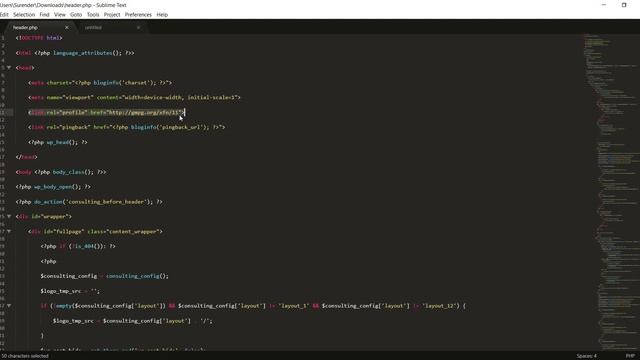The image size is (640, 360).
Task: Click the is_404() condition line
Action: coord(78,246)
